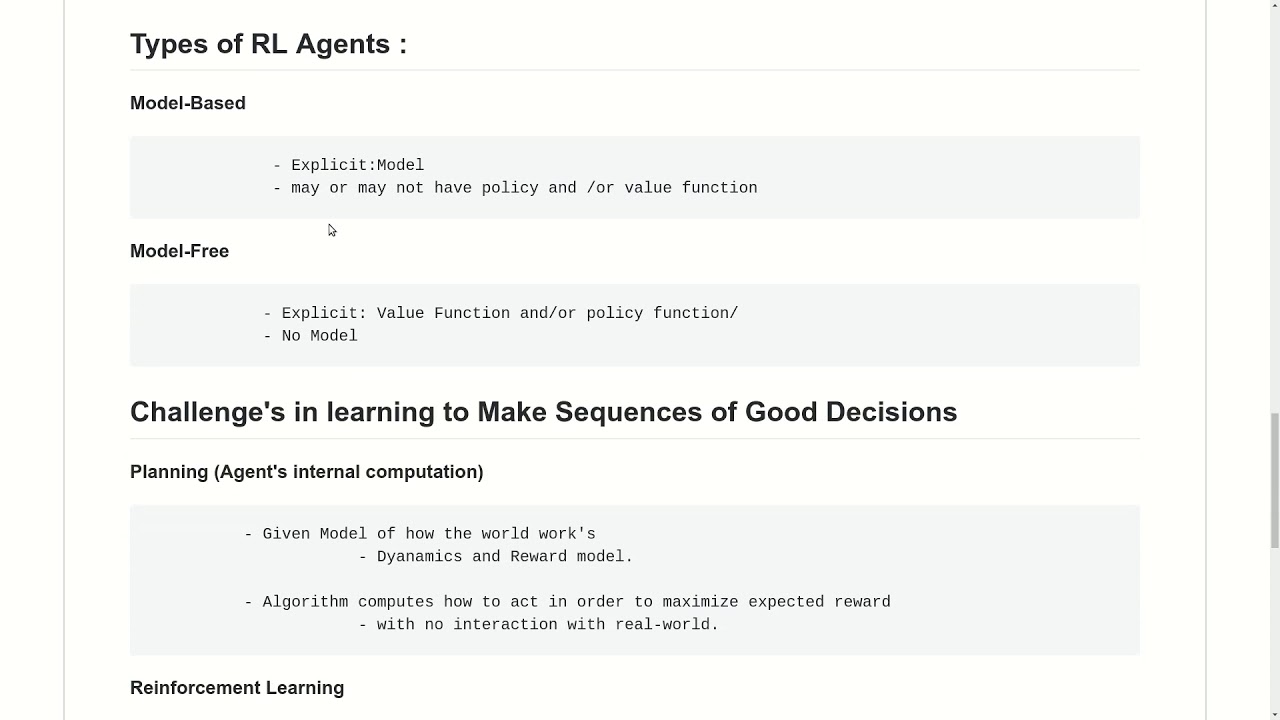The height and width of the screenshot is (720, 1280).
Task: Click 'Planning (Agent's internal computation)' subheading
Action: pos(307,472)
